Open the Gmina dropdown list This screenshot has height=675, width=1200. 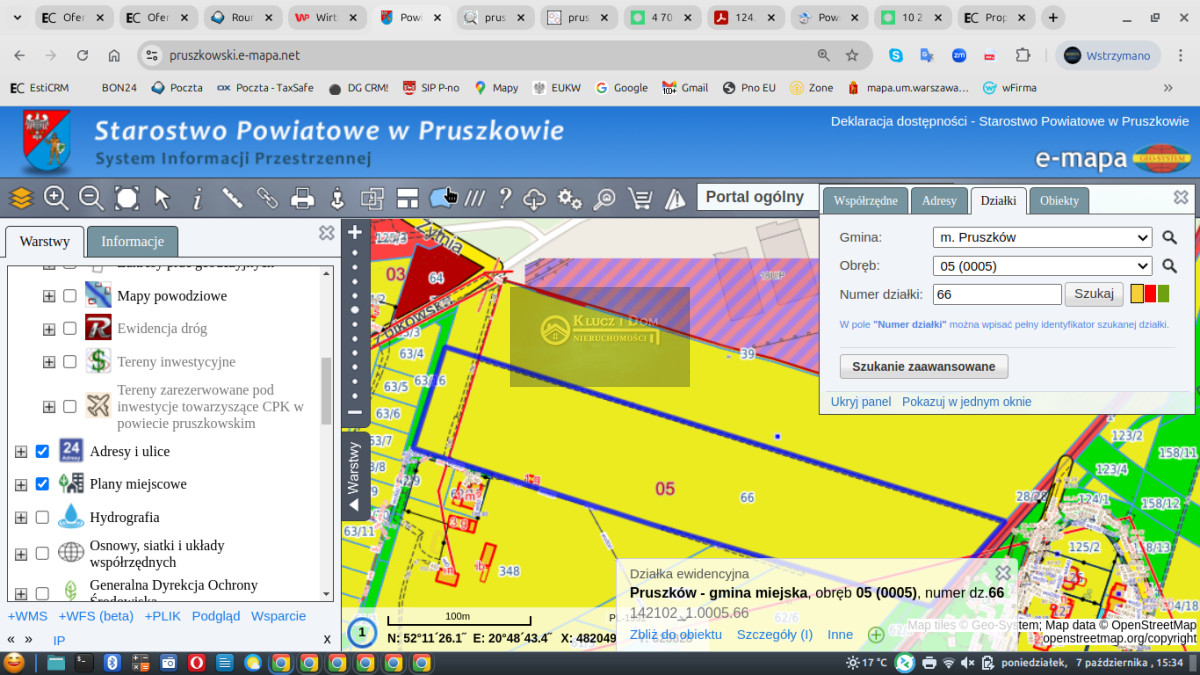click(x=1042, y=238)
